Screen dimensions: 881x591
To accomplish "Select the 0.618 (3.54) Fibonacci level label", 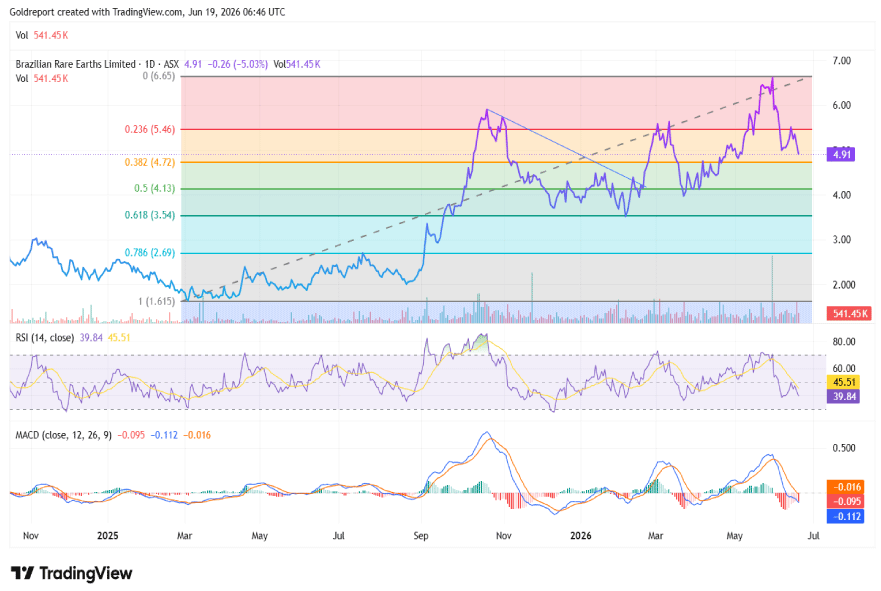I will pyautogui.click(x=149, y=215).
